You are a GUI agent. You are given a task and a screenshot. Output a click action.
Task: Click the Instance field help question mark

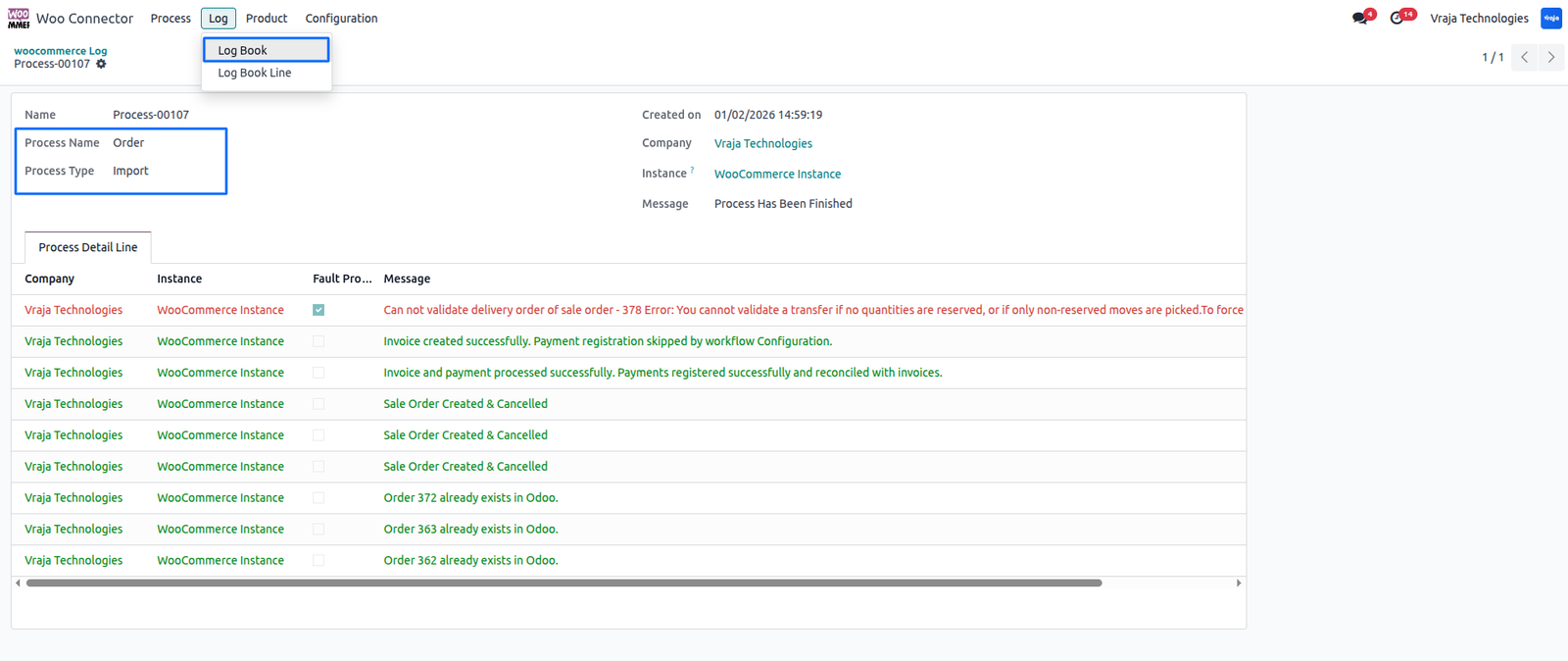[692, 170]
